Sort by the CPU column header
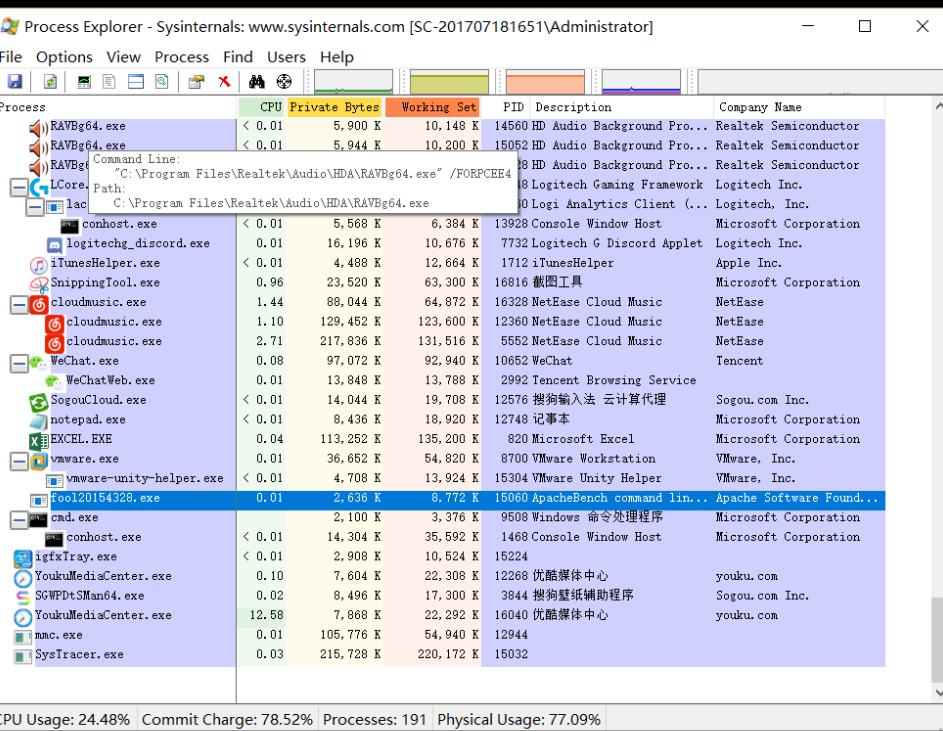 pos(262,107)
